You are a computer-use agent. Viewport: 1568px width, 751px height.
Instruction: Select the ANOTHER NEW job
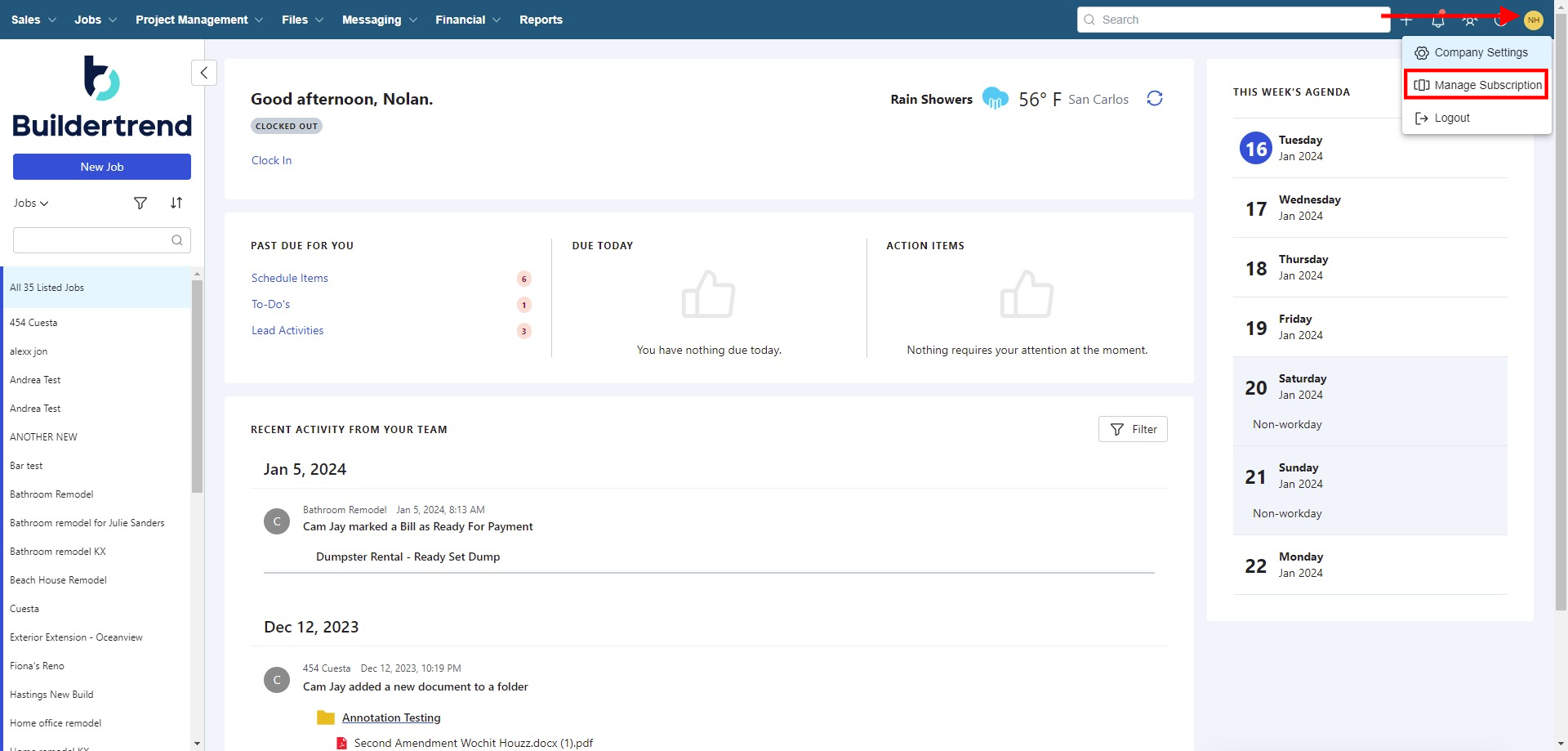pos(97,437)
